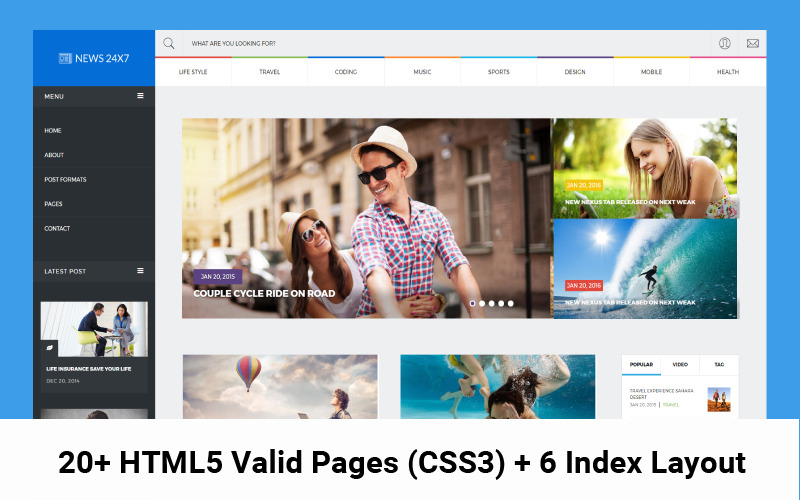Open the Travel category
The width and height of the screenshot is (800, 500).
click(x=269, y=72)
